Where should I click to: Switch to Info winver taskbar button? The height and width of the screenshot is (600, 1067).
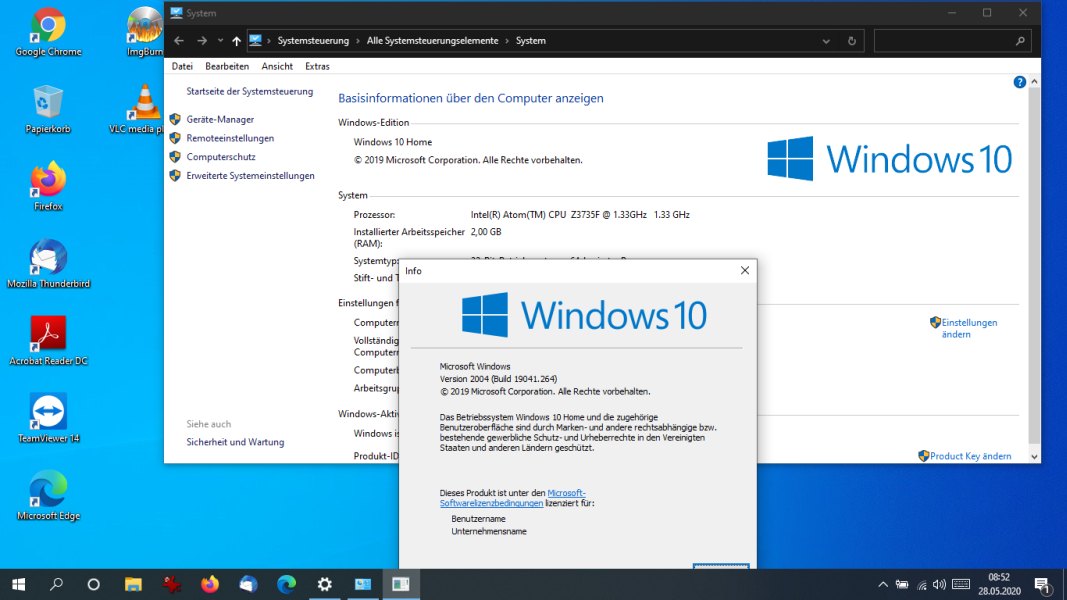coord(401,584)
